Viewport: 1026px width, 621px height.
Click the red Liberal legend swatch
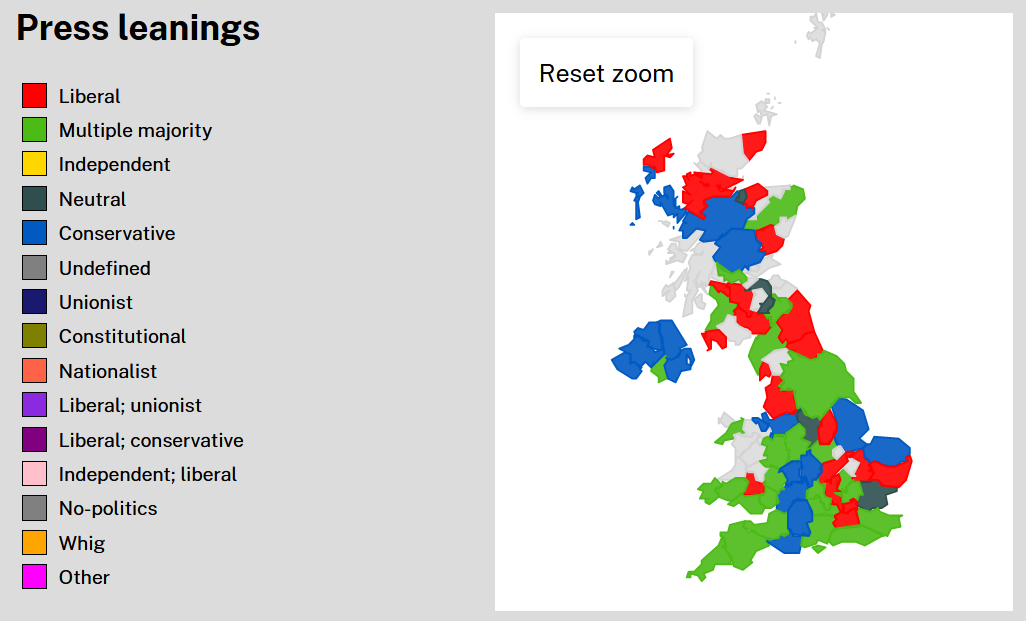click(35, 96)
